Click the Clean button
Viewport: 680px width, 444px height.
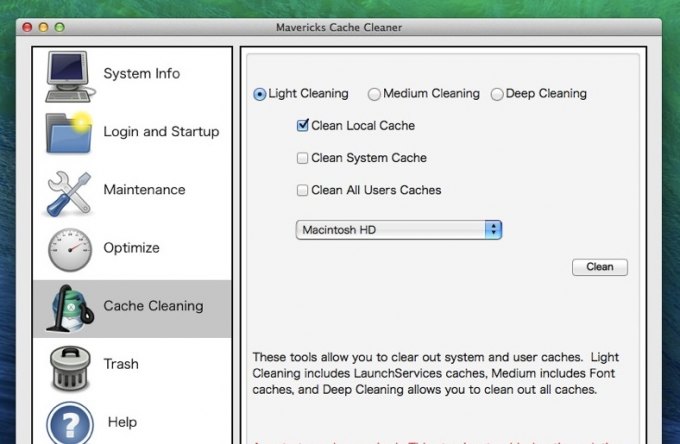pos(600,267)
